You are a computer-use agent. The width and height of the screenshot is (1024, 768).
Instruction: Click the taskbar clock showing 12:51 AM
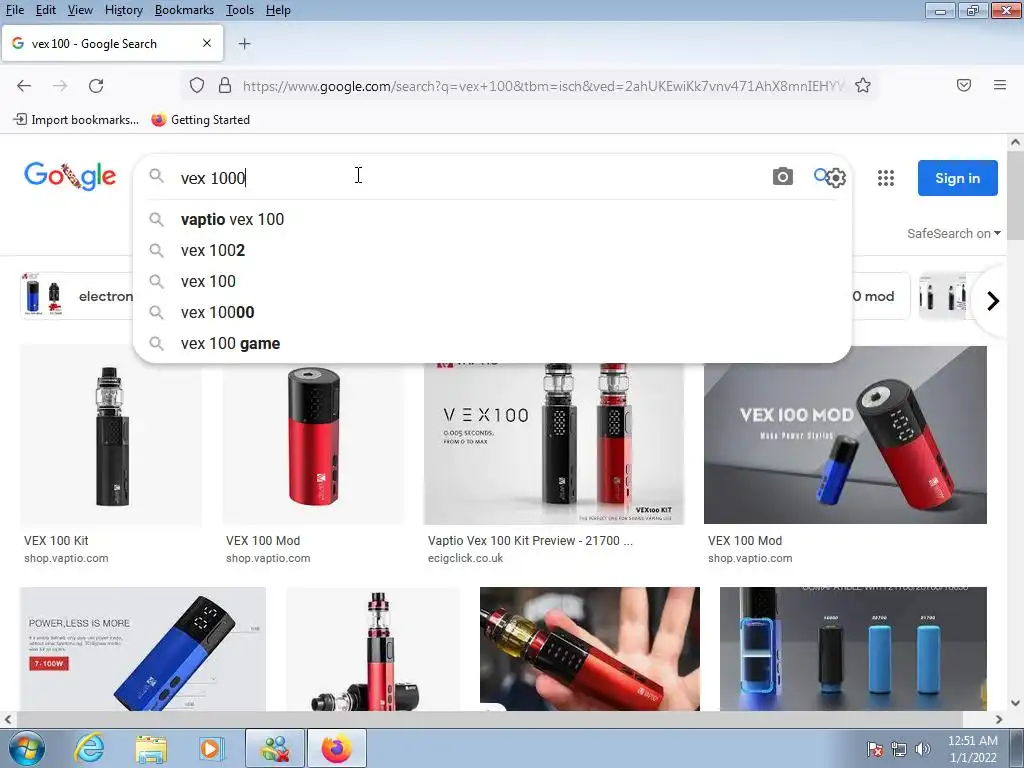point(972,749)
